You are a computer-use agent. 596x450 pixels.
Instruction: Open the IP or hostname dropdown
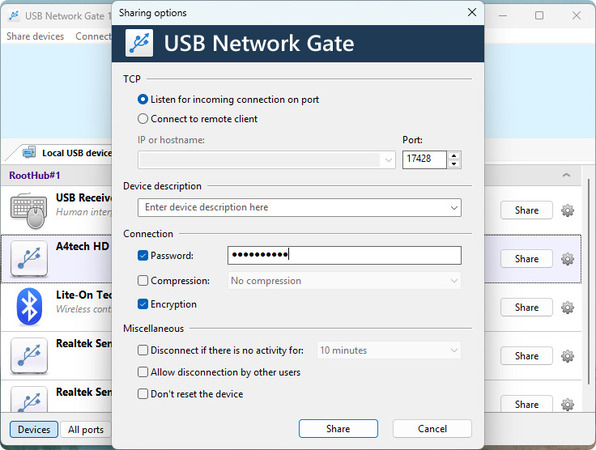coord(388,160)
